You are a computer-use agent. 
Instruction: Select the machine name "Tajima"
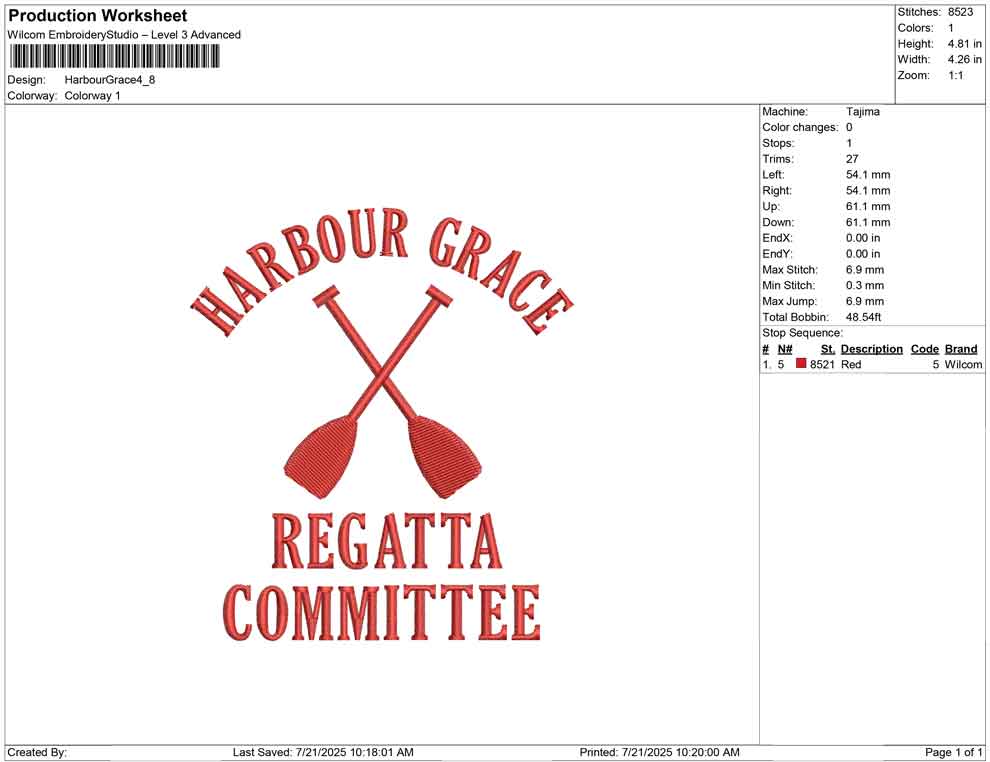point(862,112)
